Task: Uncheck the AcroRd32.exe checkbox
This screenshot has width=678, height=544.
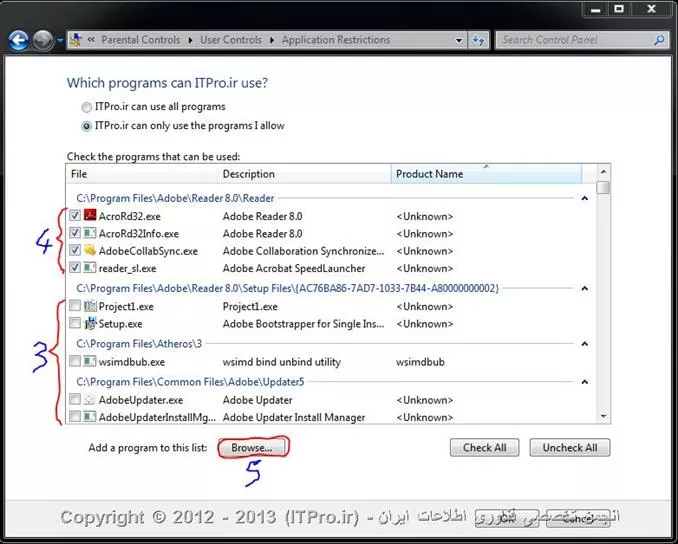Action: click(75, 215)
